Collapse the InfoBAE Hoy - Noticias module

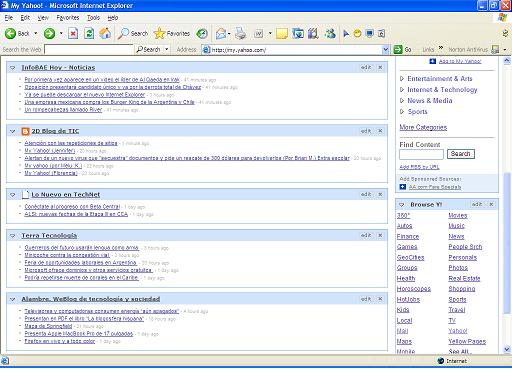(x=13, y=68)
